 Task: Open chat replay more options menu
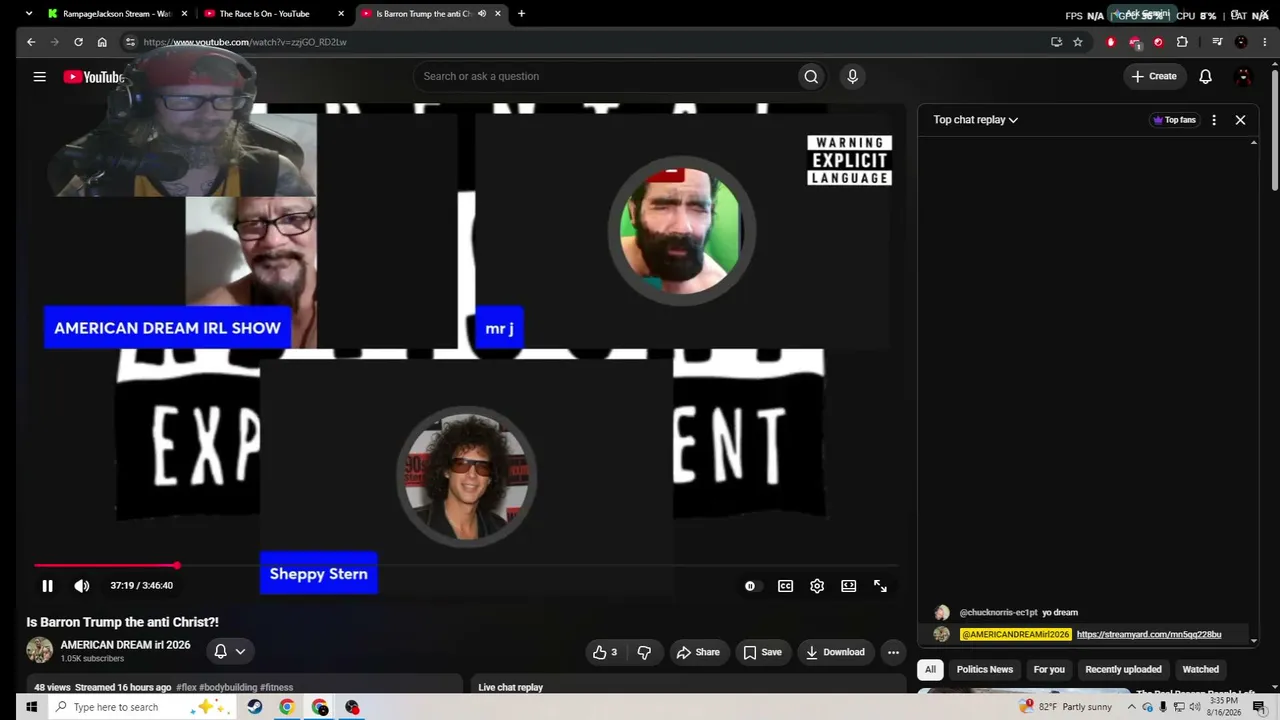pos(1214,120)
